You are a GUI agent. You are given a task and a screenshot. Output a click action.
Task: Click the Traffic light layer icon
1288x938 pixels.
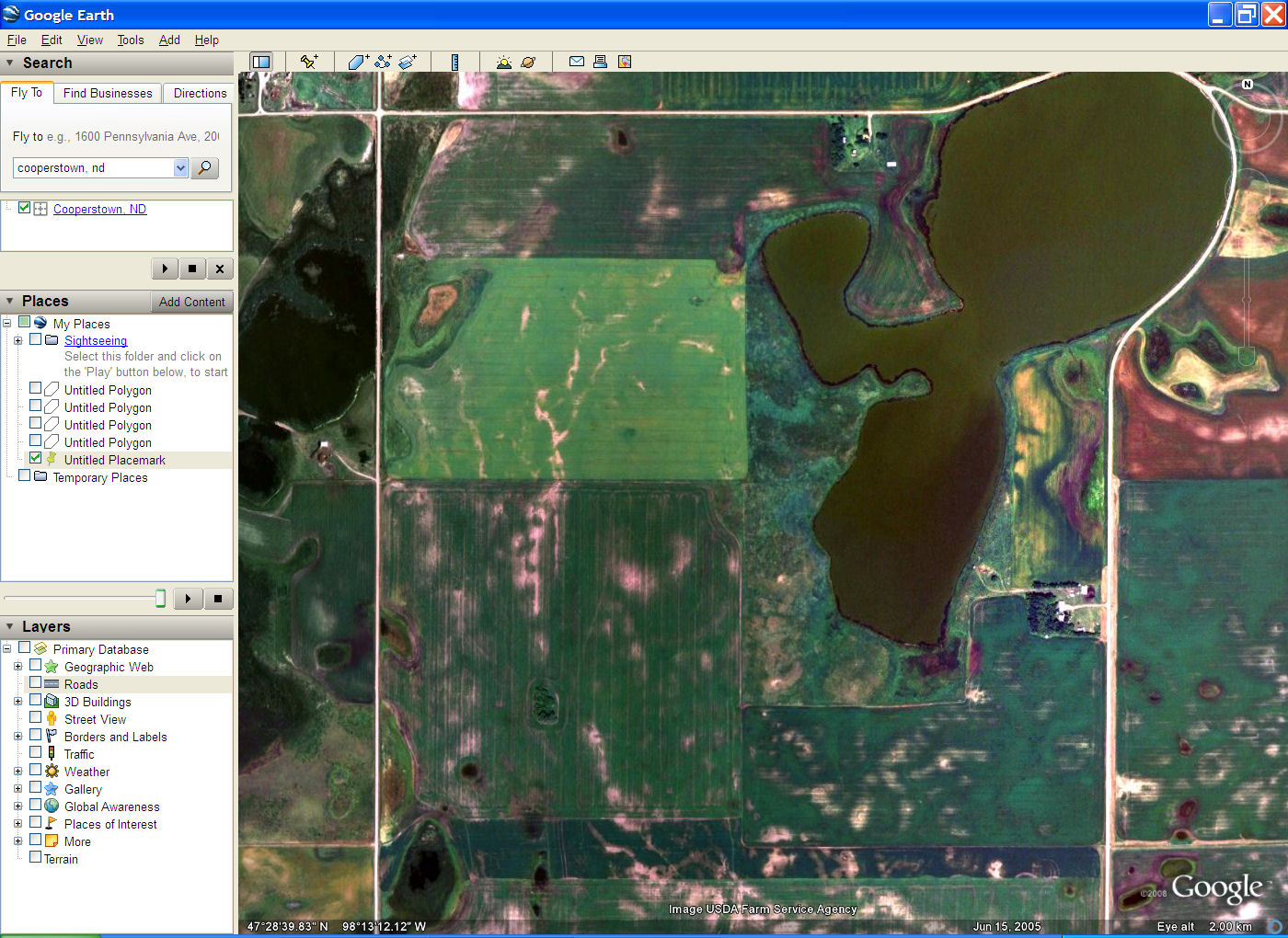click(x=52, y=753)
